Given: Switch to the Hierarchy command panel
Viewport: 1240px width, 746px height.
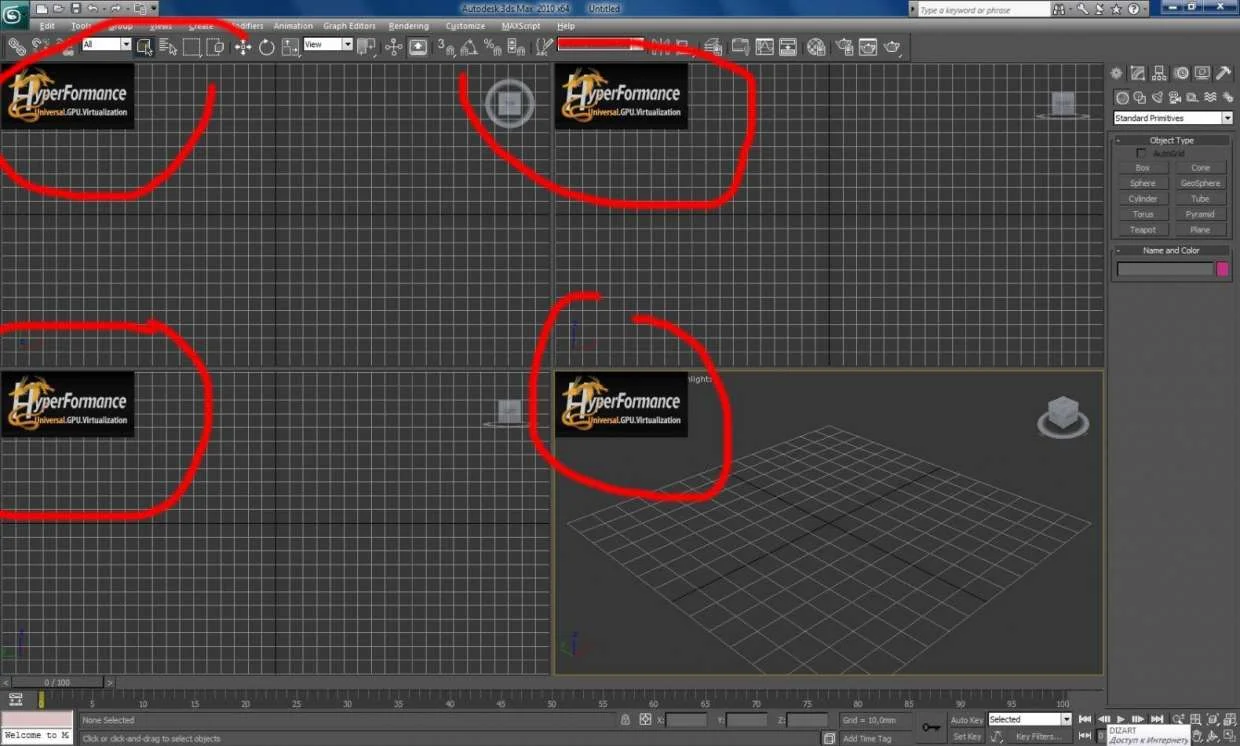Looking at the screenshot, I should (1160, 73).
